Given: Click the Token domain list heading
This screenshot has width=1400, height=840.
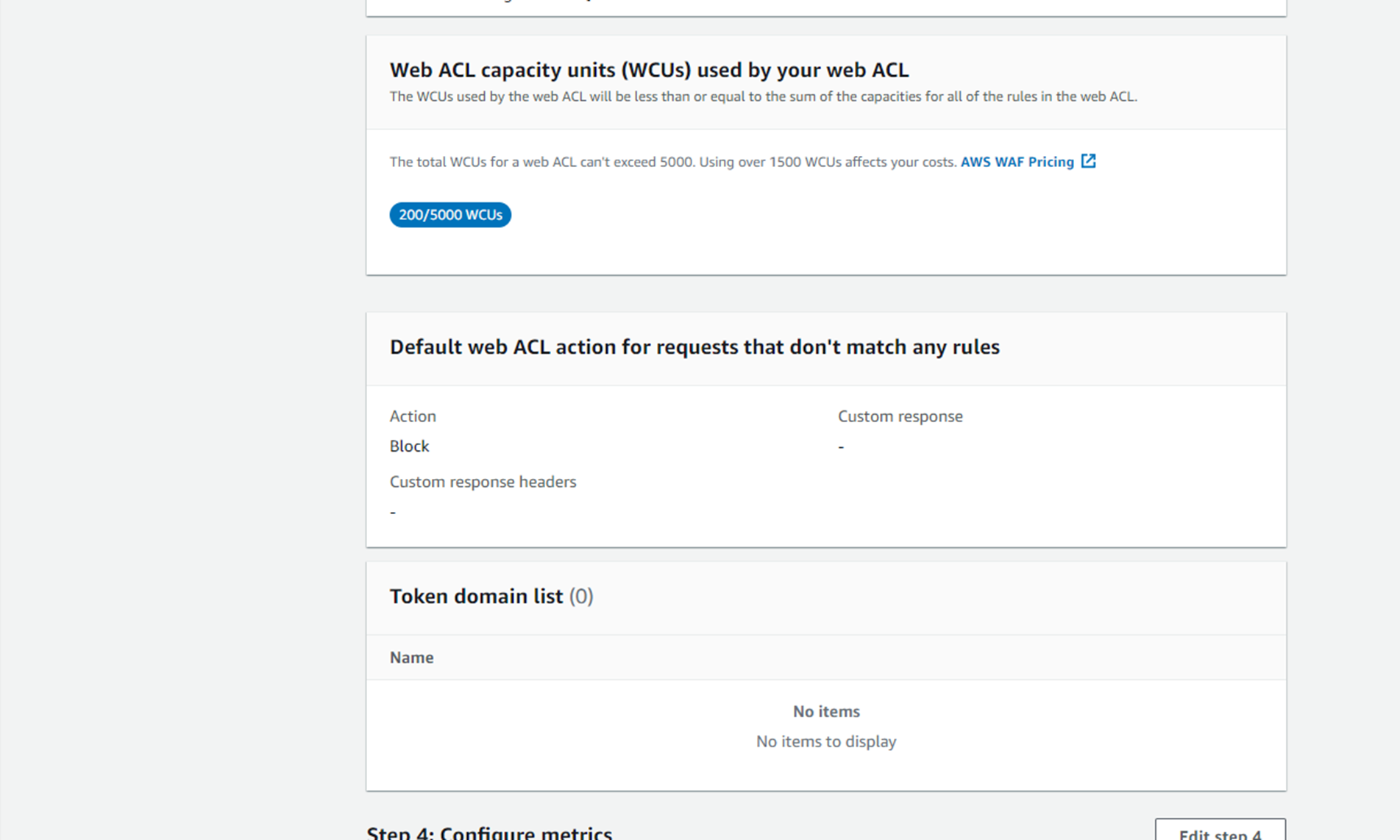Looking at the screenshot, I should (476, 597).
